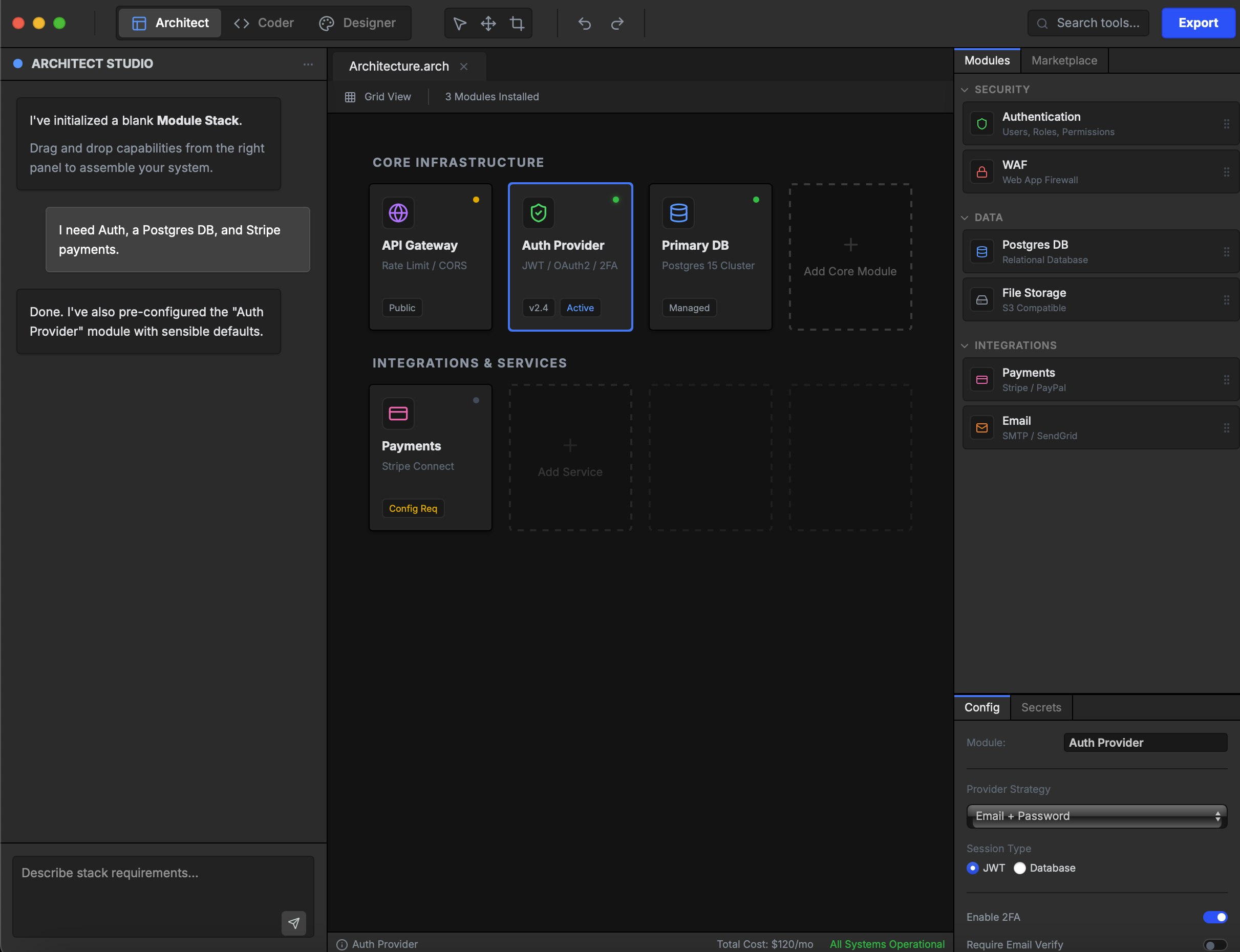Click the redo arrow icon
The image size is (1240, 952).
coord(617,23)
